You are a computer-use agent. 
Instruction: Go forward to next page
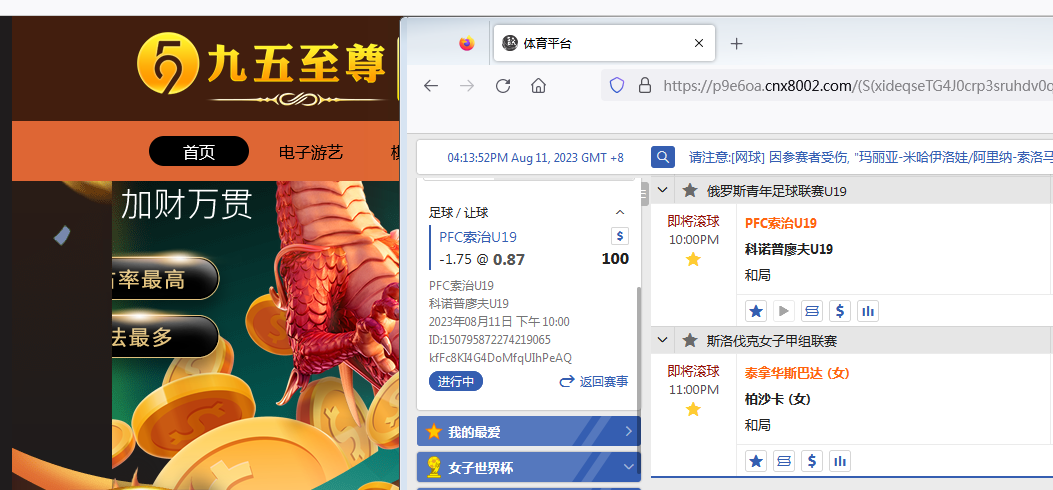click(467, 85)
